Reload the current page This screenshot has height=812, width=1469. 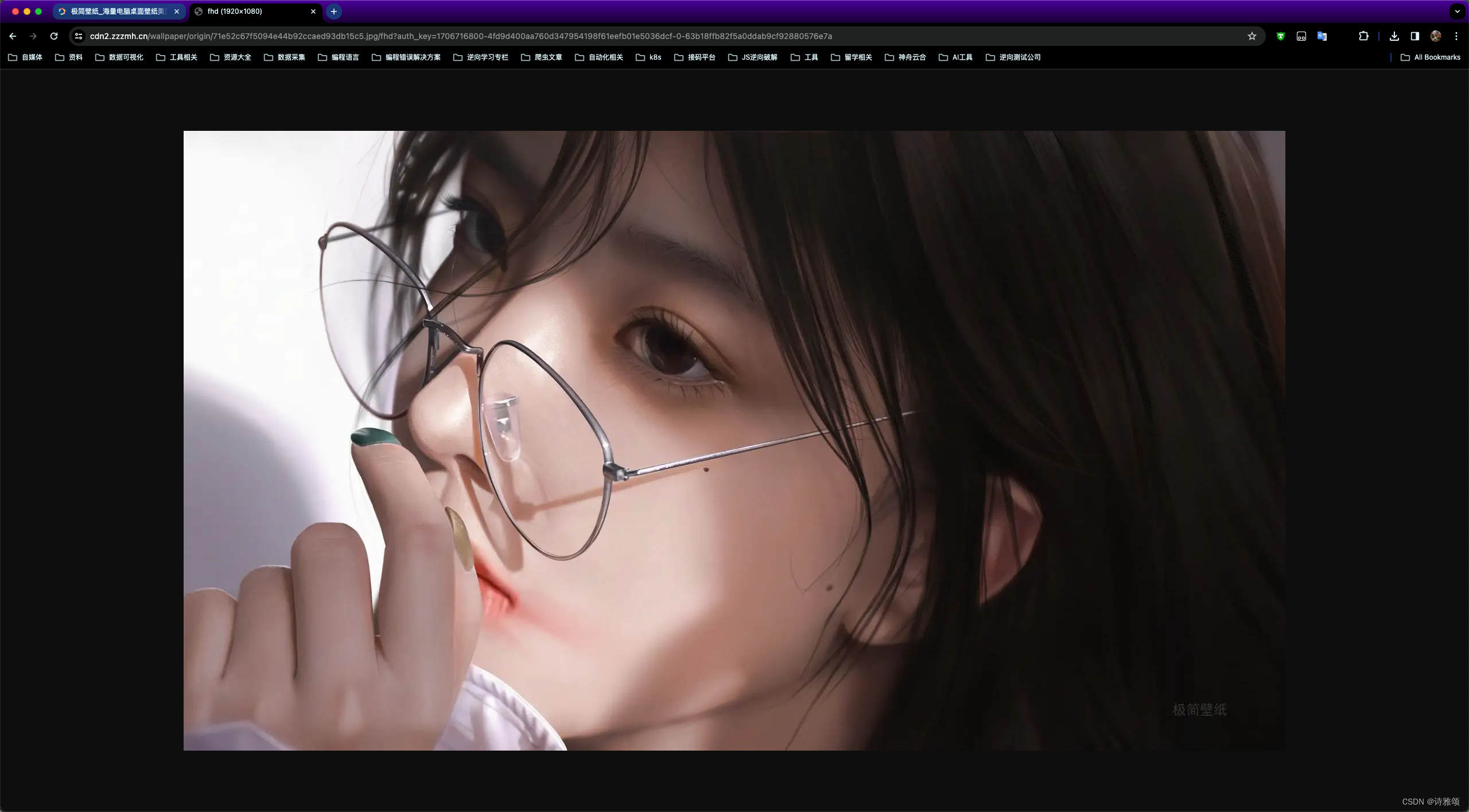54,36
